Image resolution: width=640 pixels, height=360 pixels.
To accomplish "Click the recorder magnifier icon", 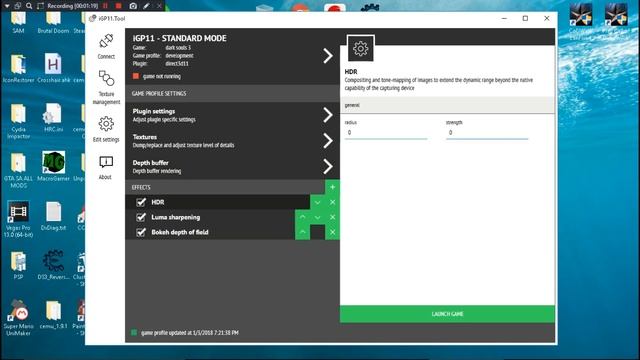I will point(29,6).
